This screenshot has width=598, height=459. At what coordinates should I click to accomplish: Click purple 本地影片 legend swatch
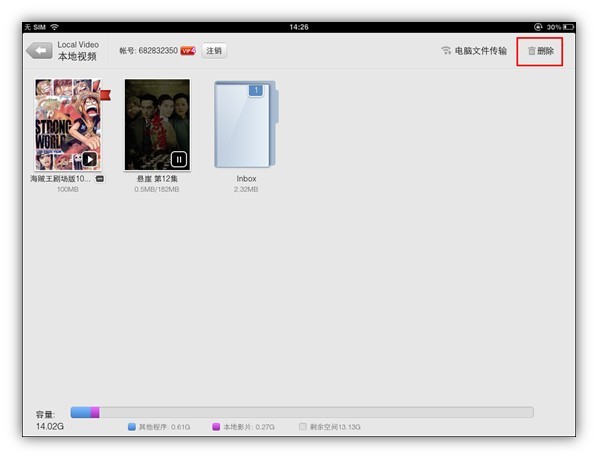coord(216,427)
